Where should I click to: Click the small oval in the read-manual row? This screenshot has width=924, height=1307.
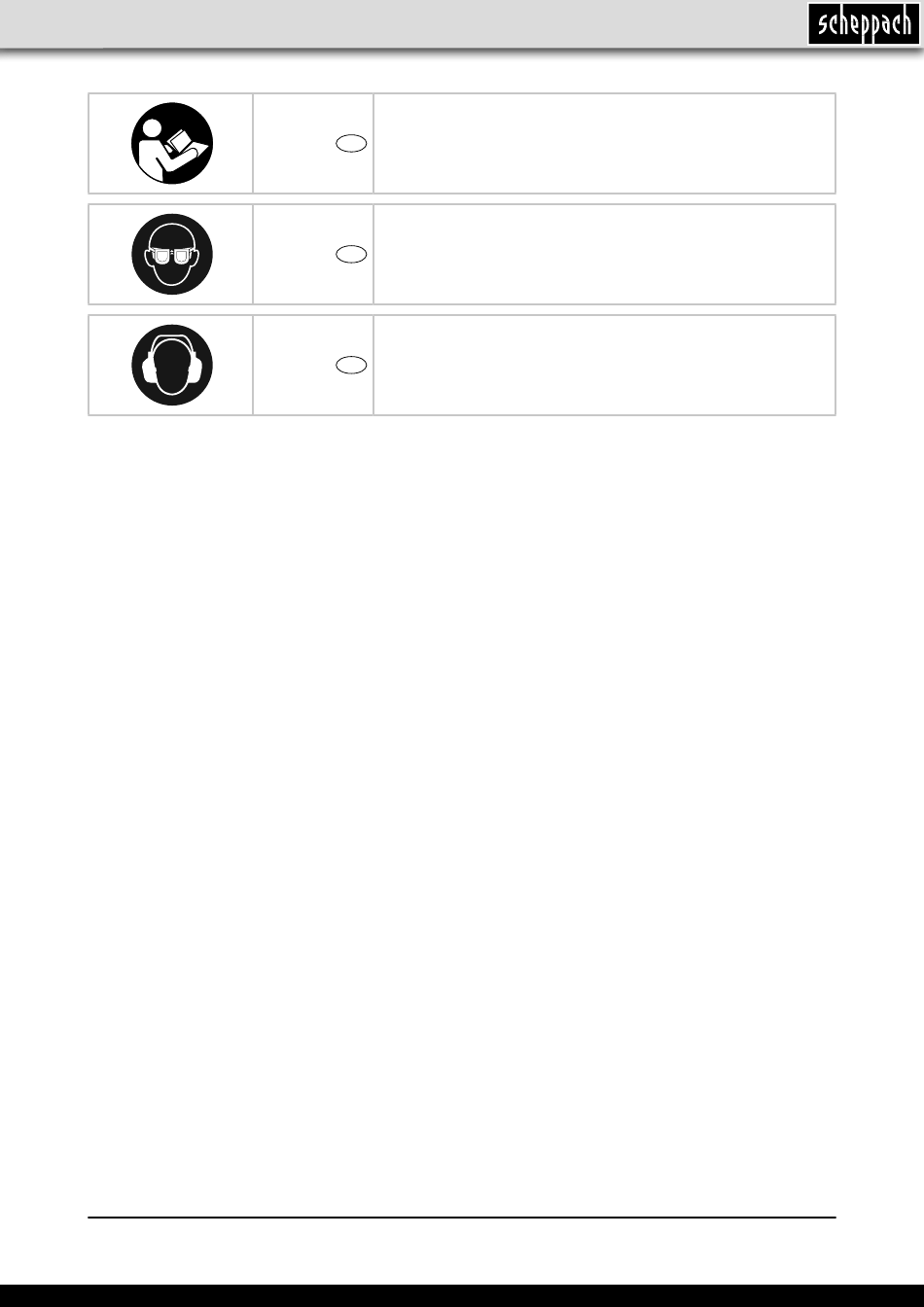click(351, 143)
